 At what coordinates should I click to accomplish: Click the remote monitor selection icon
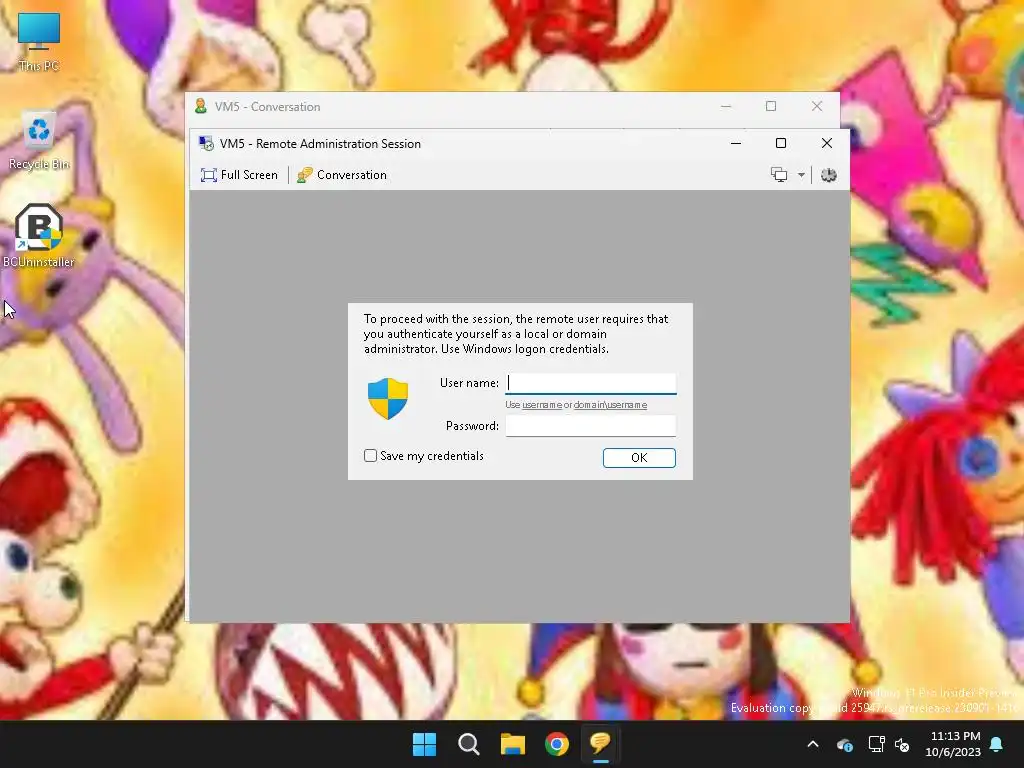coord(779,175)
